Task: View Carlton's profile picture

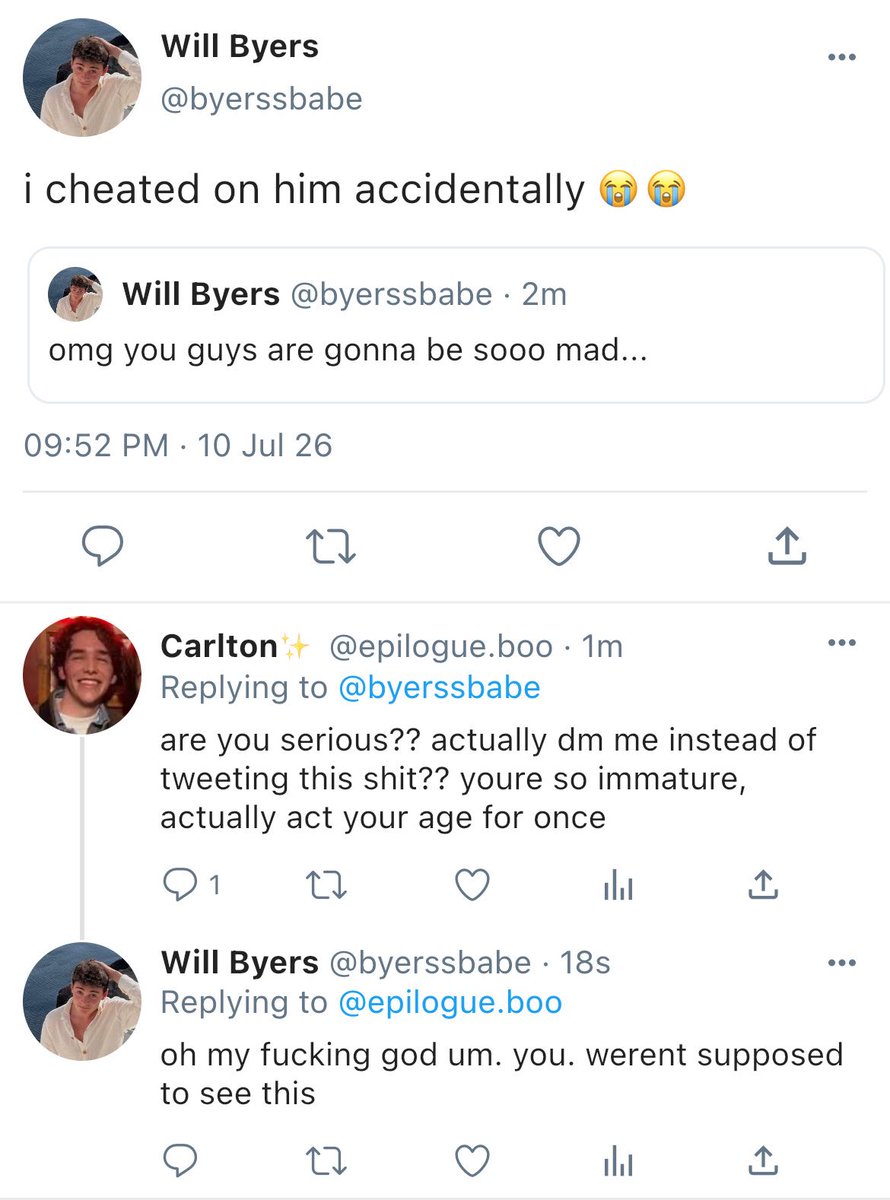Action: pos(82,675)
